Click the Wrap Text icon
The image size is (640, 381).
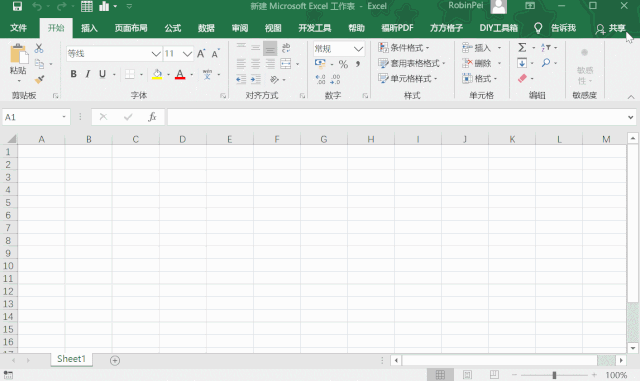[286, 48]
